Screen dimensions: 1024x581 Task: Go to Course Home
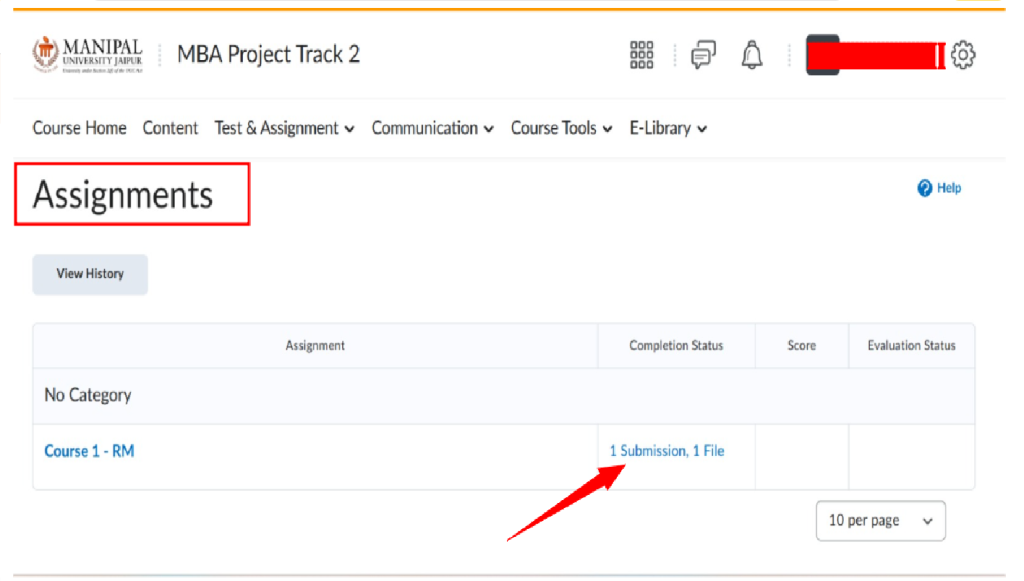click(x=80, y=128)
